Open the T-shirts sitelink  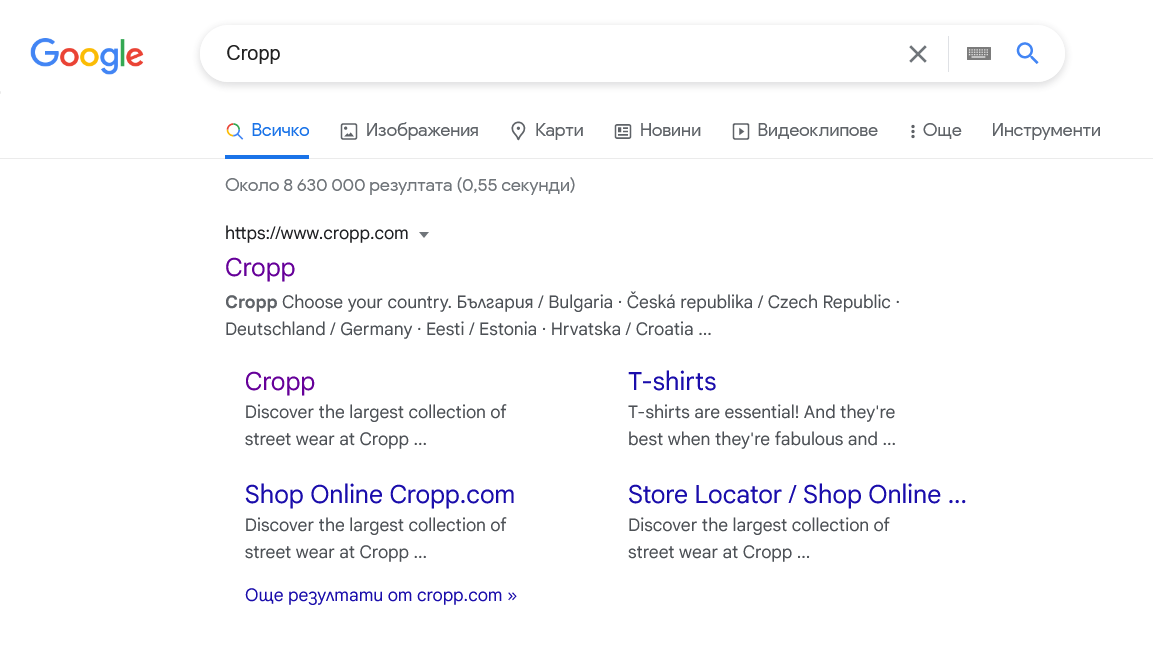click(x=671, y=381)
